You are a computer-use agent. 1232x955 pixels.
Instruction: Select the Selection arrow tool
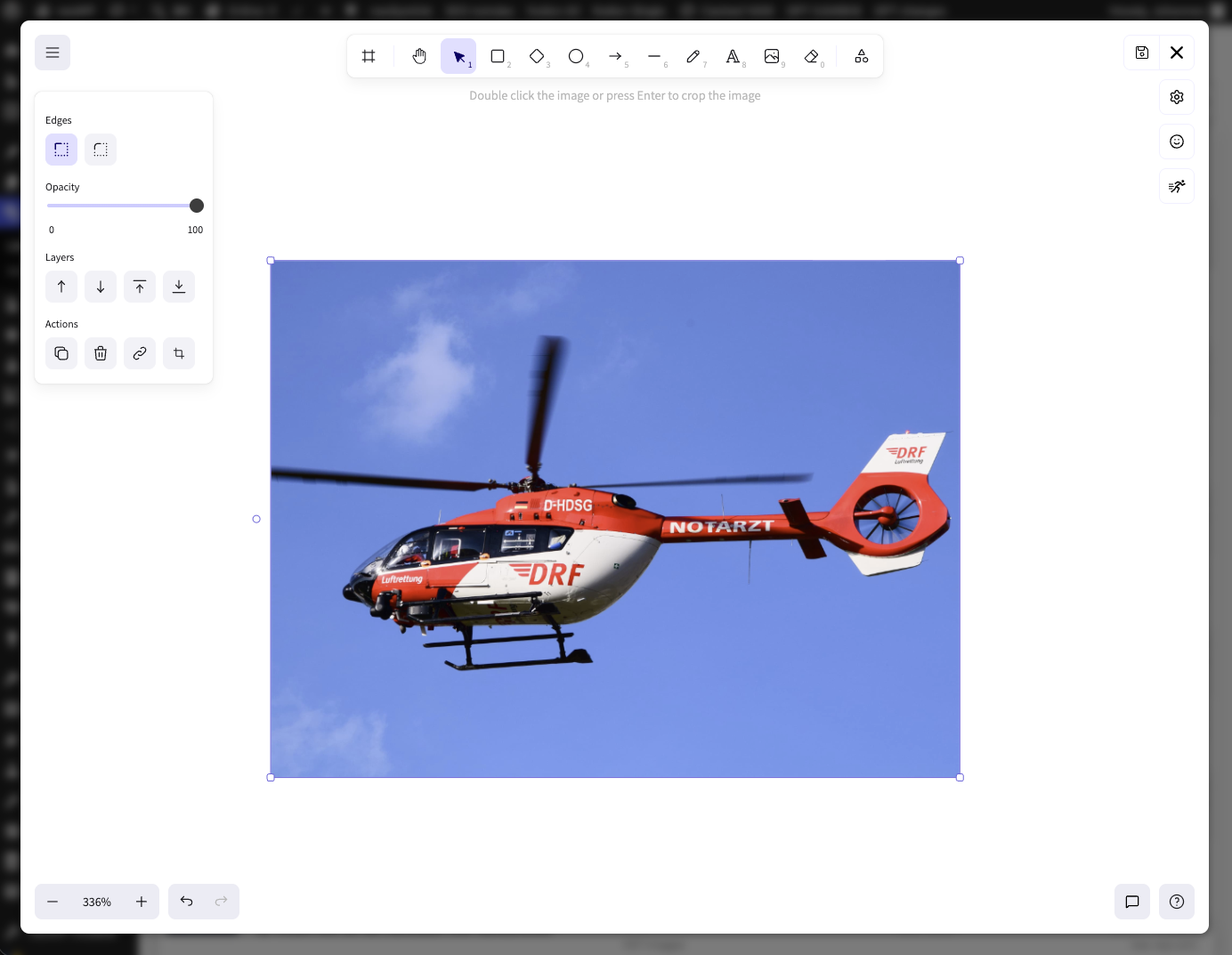(458, 56)
